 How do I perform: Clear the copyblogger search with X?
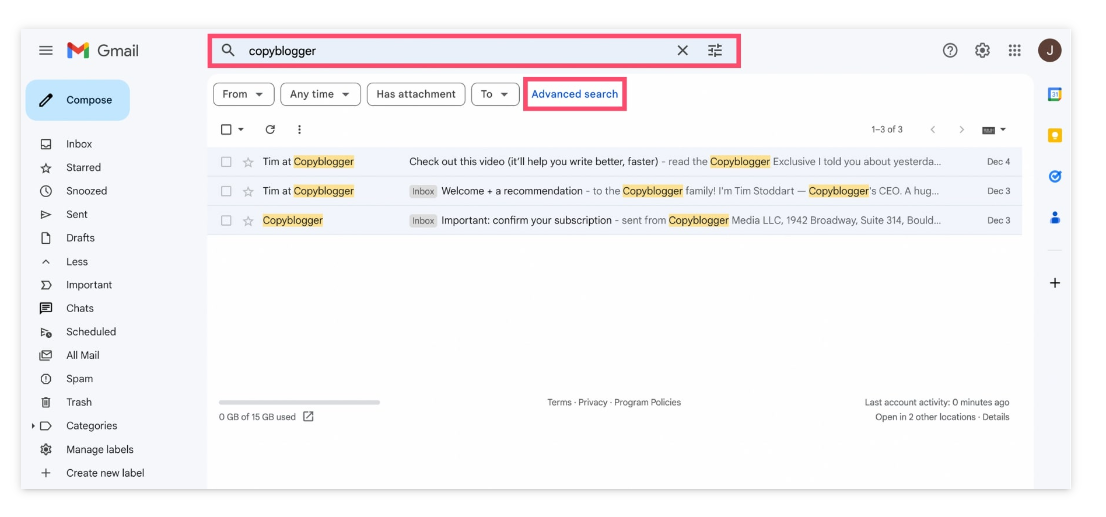point(682,51)
